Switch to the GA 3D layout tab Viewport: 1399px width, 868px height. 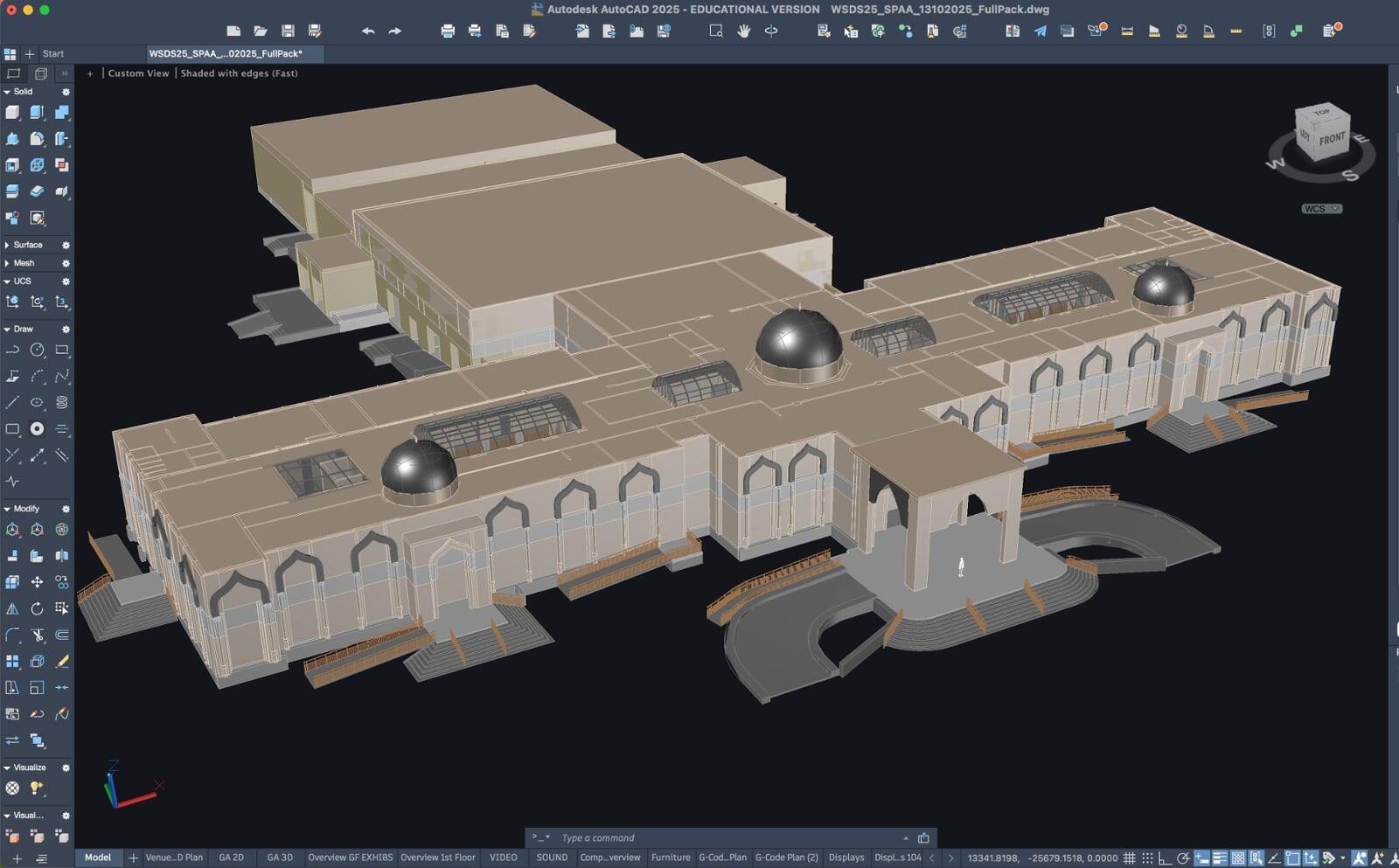(280, 858)
